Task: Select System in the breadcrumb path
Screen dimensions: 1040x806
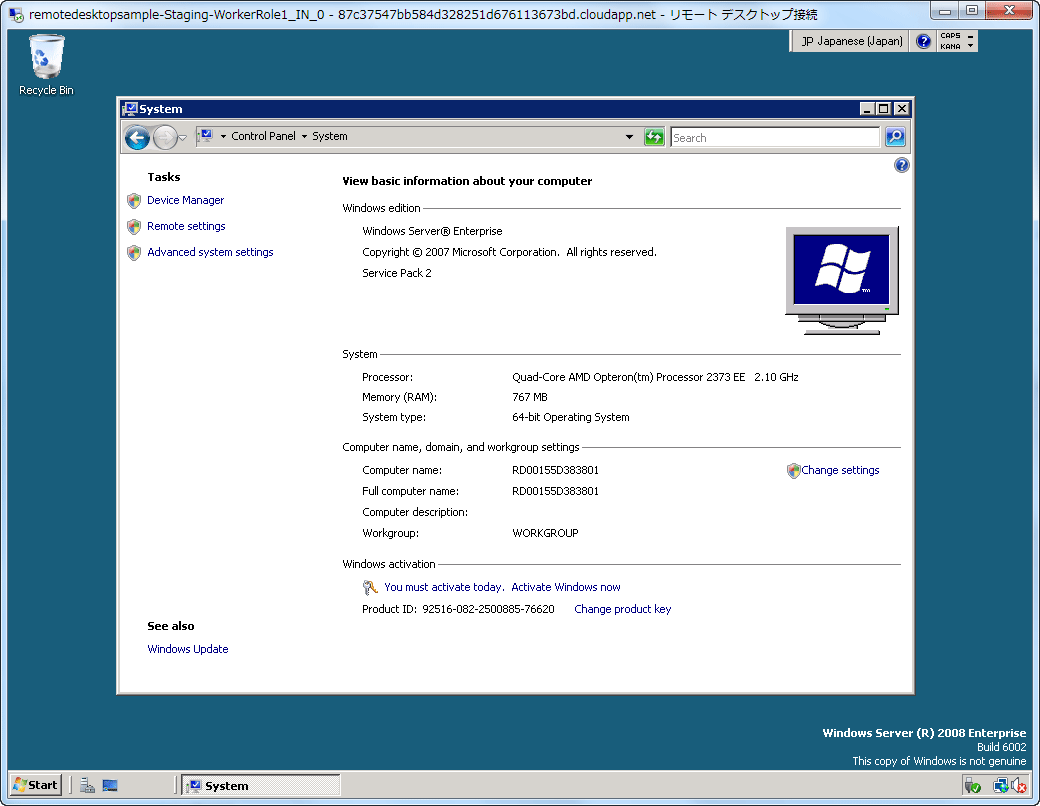Action: pyautogui.click(x=330, y=136)
